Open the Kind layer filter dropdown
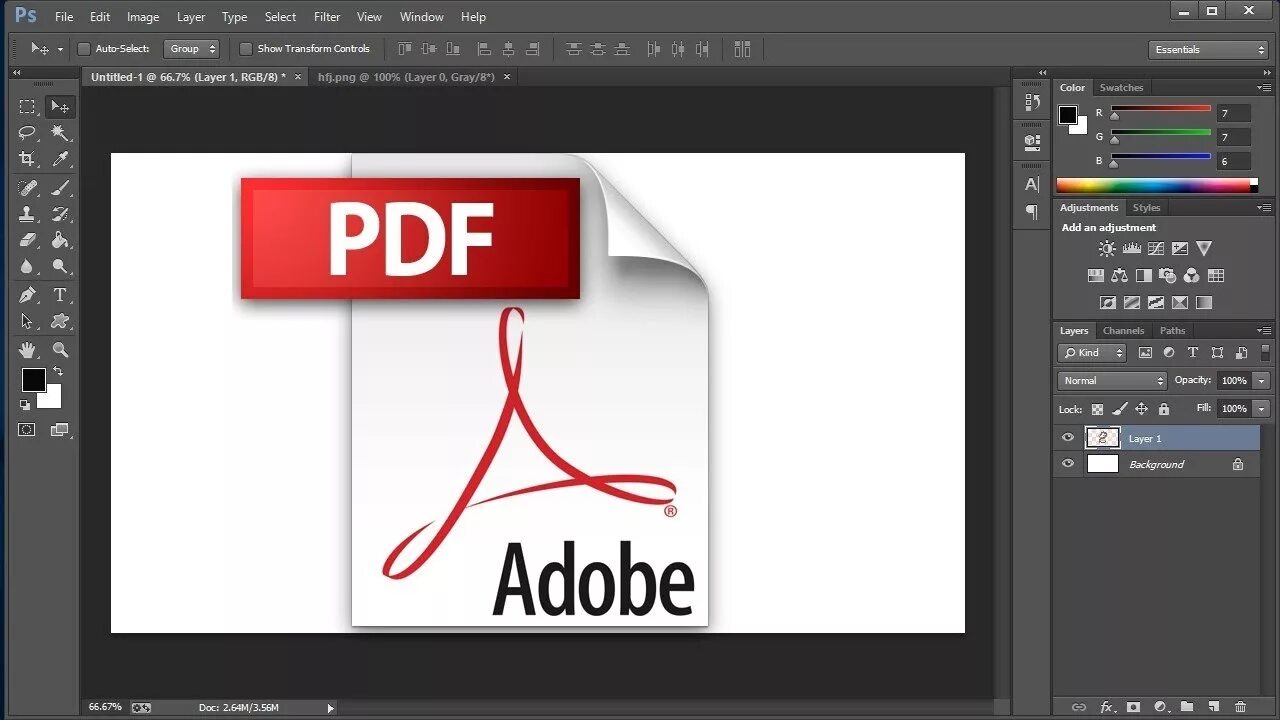 (1092, 353)
